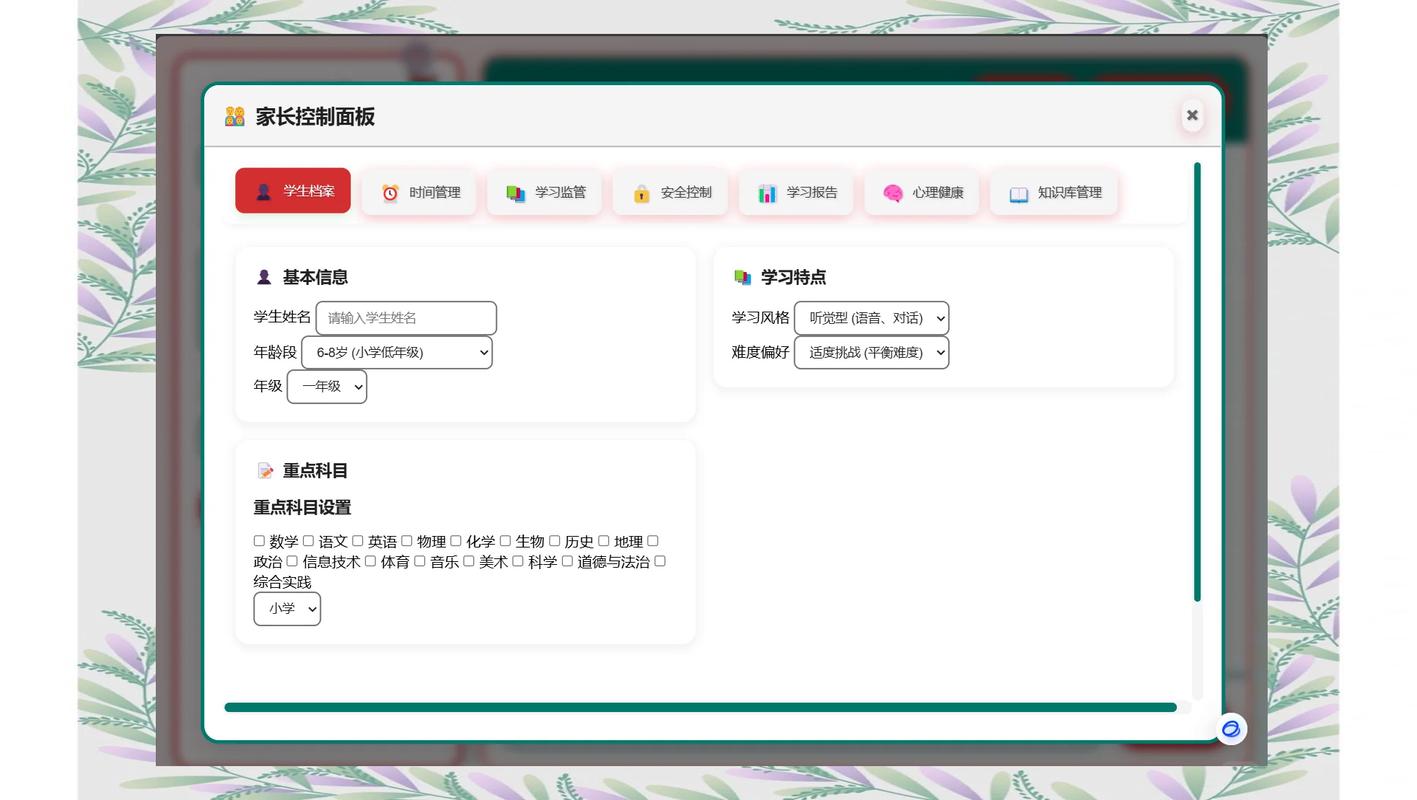Click the horizontal green scrollbar thumb
The height and width of the screenshot is (800, 1417).
click(x=700, y=707)
